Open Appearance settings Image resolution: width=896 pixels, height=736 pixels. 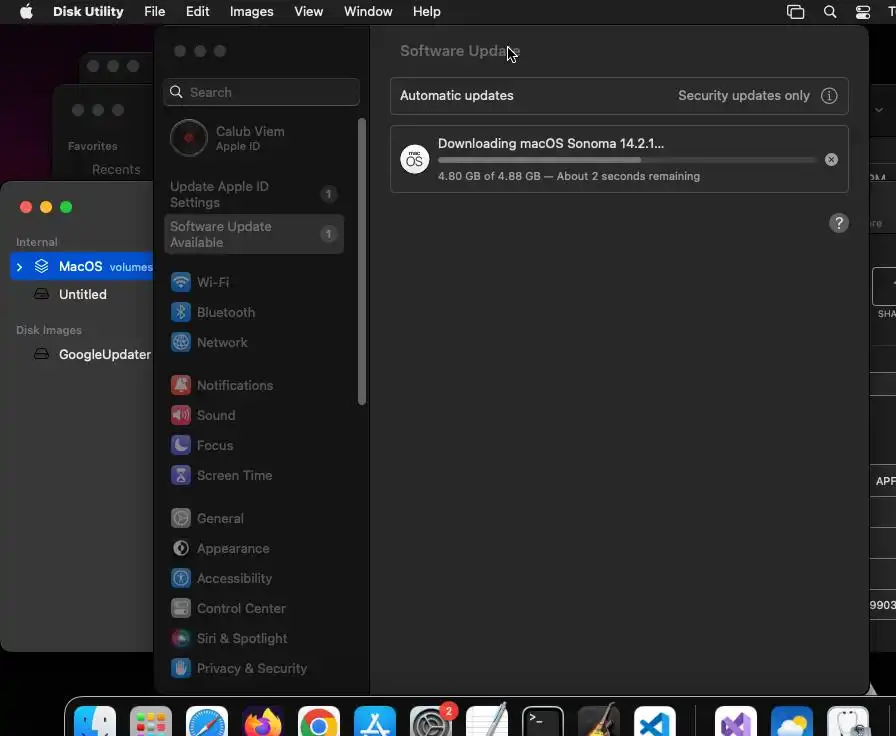220,548
